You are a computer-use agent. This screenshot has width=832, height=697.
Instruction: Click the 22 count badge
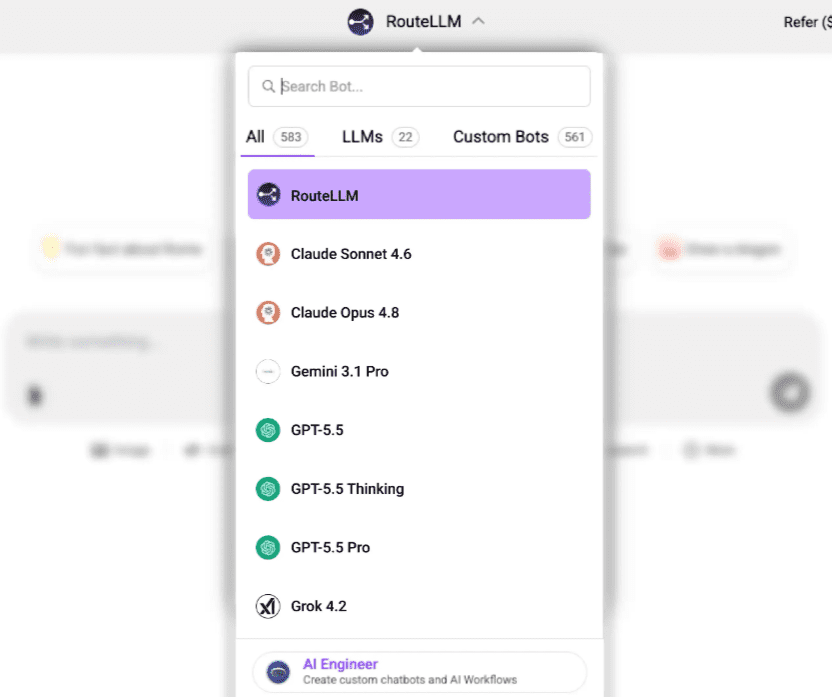point(405,137)
